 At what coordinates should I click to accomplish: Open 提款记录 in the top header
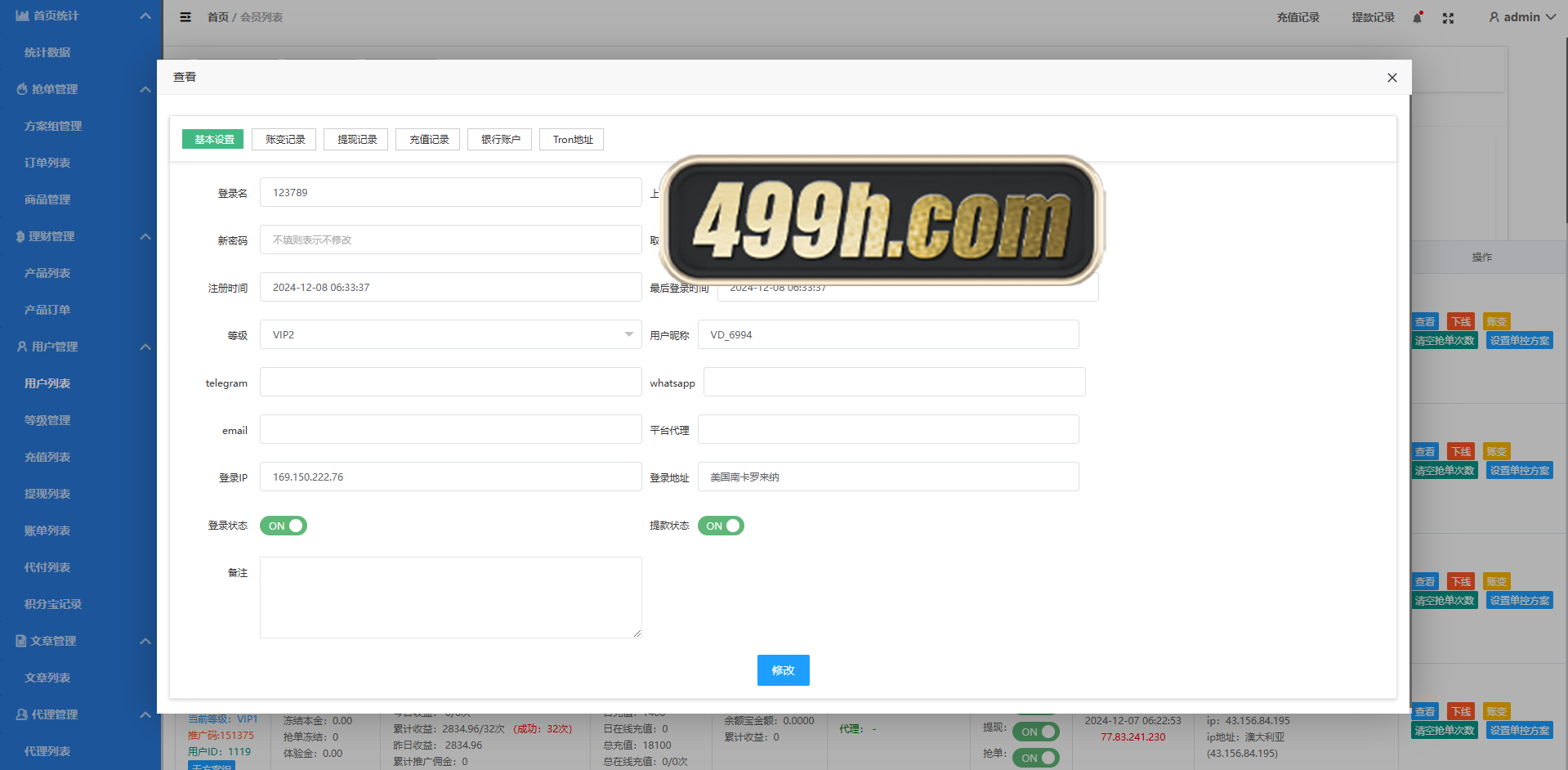click(1374, 17)
